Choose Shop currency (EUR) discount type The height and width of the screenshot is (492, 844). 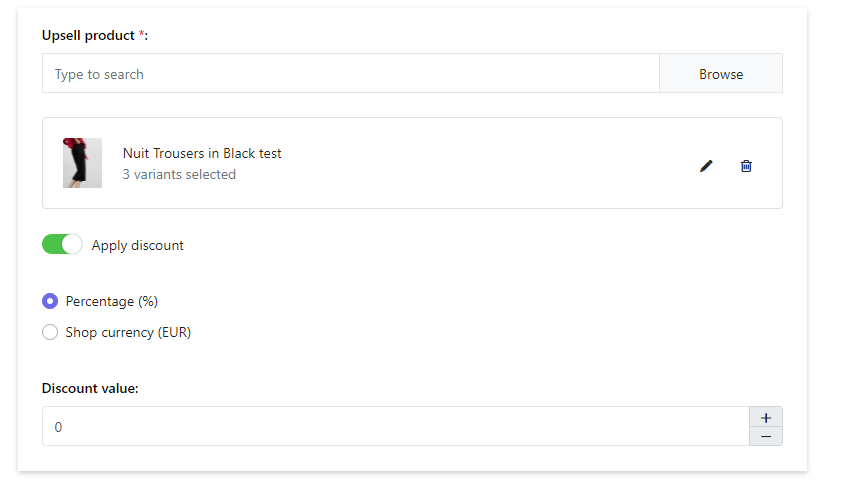click(50, 332)
